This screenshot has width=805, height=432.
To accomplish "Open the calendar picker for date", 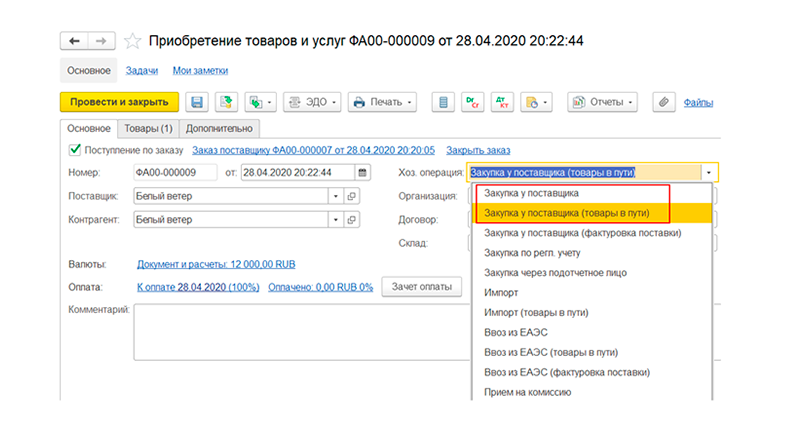I will (x=362, y=173).
